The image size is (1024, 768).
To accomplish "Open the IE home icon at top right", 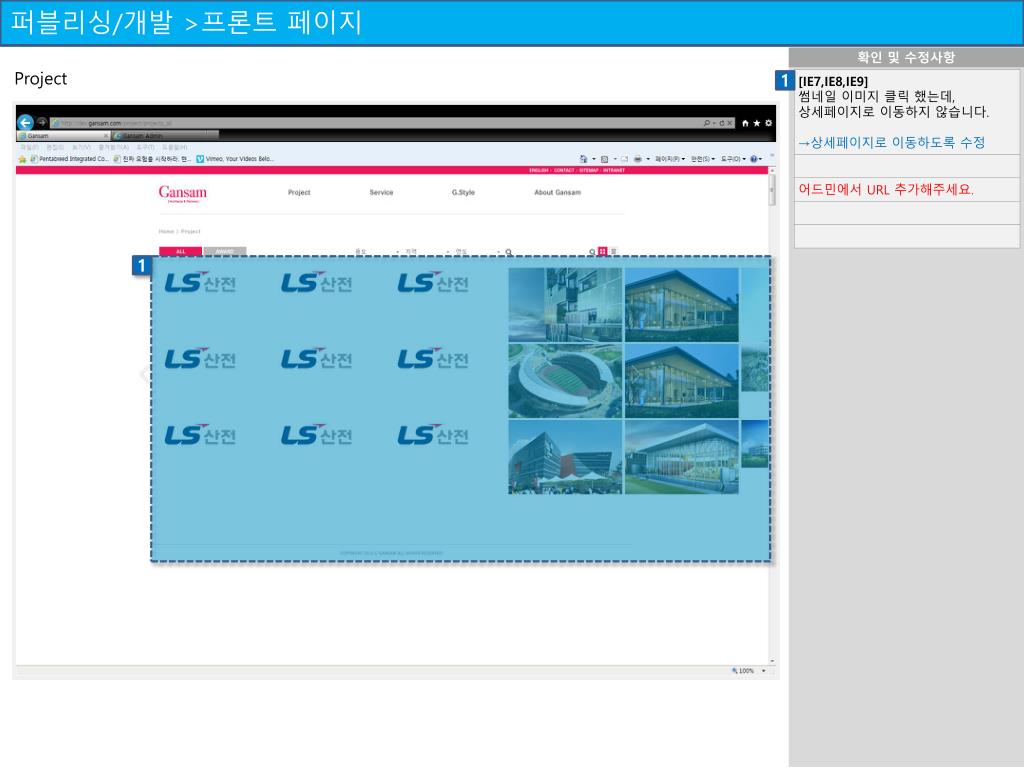I will tap(745, 123).
